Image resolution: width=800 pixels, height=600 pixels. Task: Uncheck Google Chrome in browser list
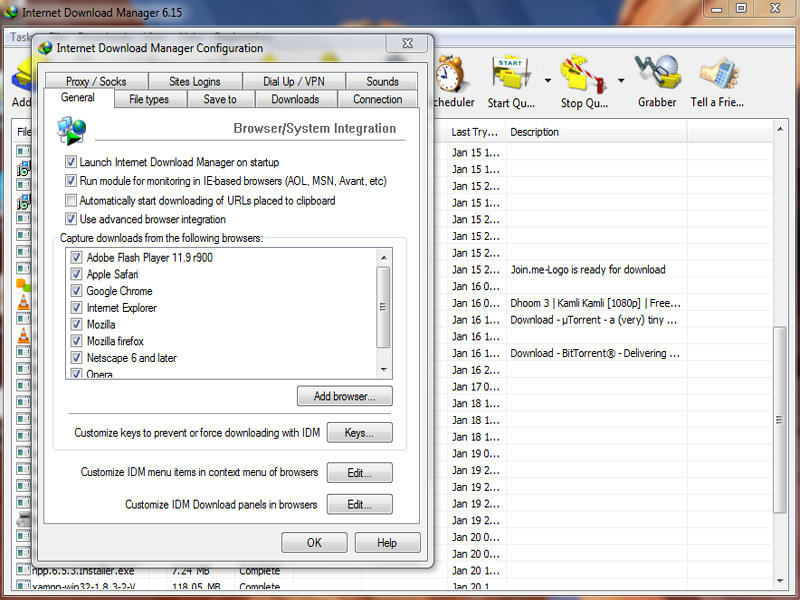[77, 291]
